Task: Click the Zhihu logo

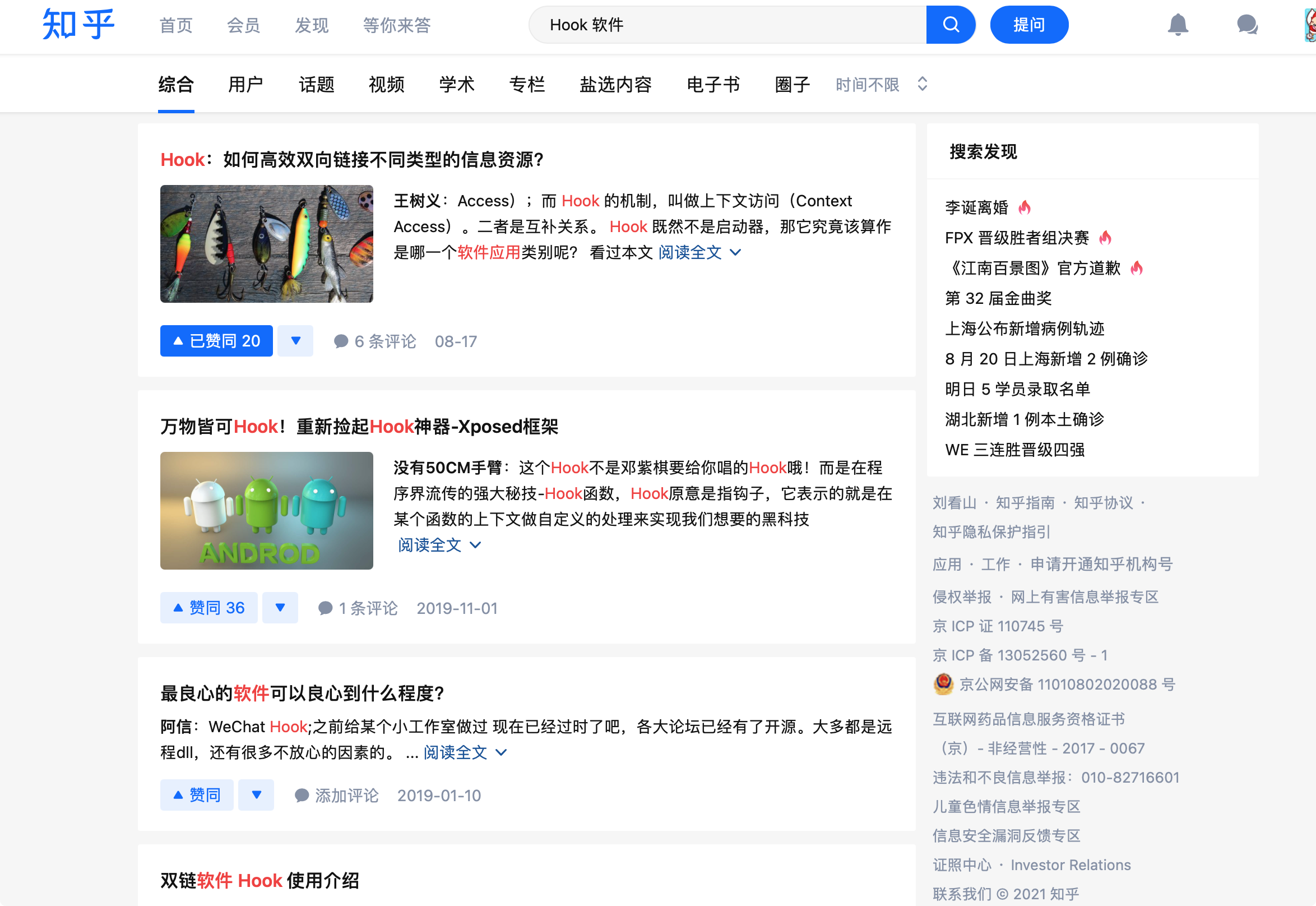Action: pyautogui.click(x=78, y=25)
